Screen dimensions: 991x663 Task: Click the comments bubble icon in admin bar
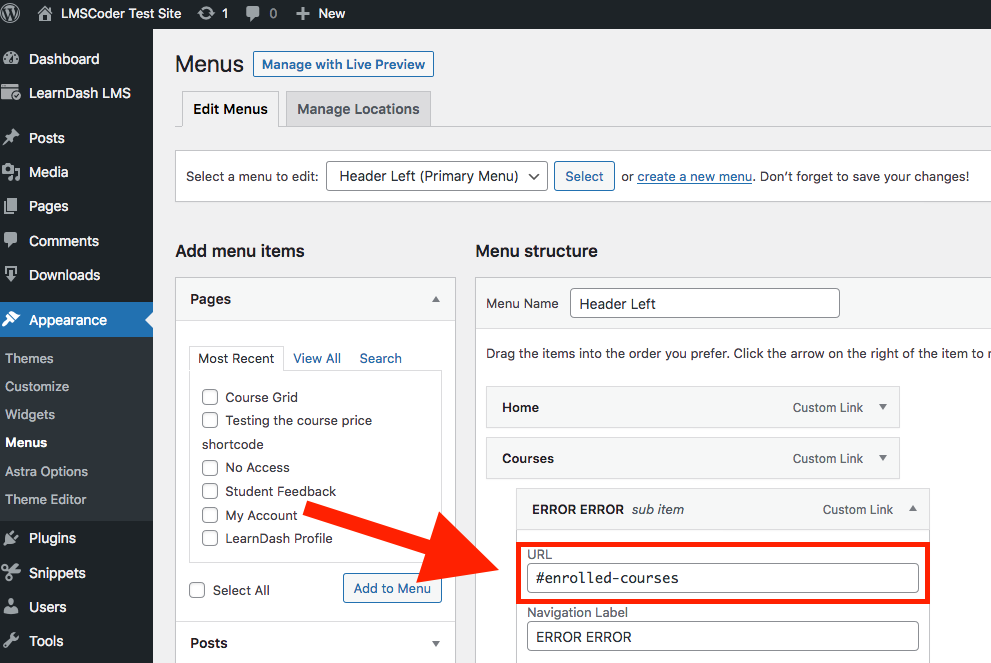click(253, 13)
